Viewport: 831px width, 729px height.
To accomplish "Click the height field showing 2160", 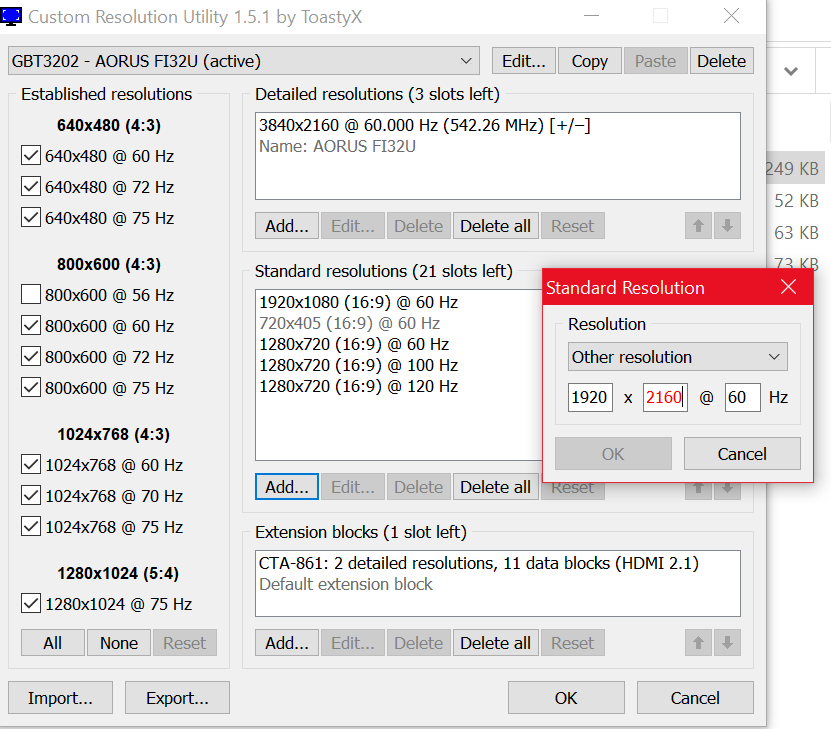I will [x=665, y=397].
